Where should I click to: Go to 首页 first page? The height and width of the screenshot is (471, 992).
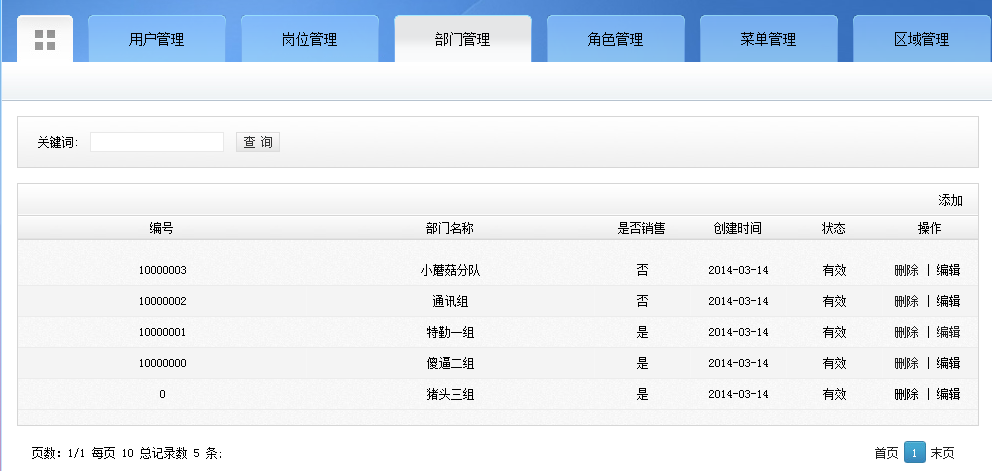click(886, 453)
